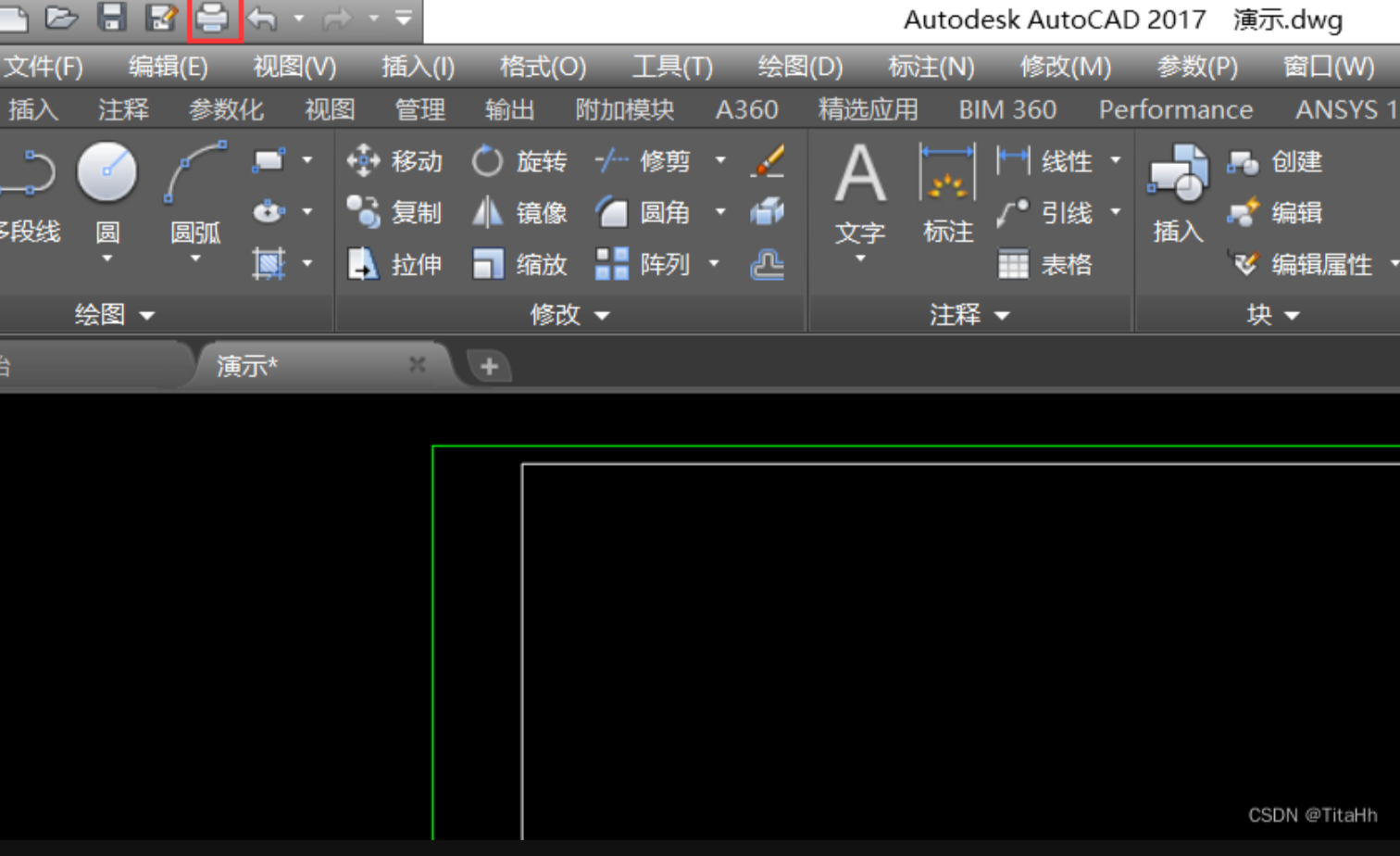Open the 文件(F) menu

point(44,67)
